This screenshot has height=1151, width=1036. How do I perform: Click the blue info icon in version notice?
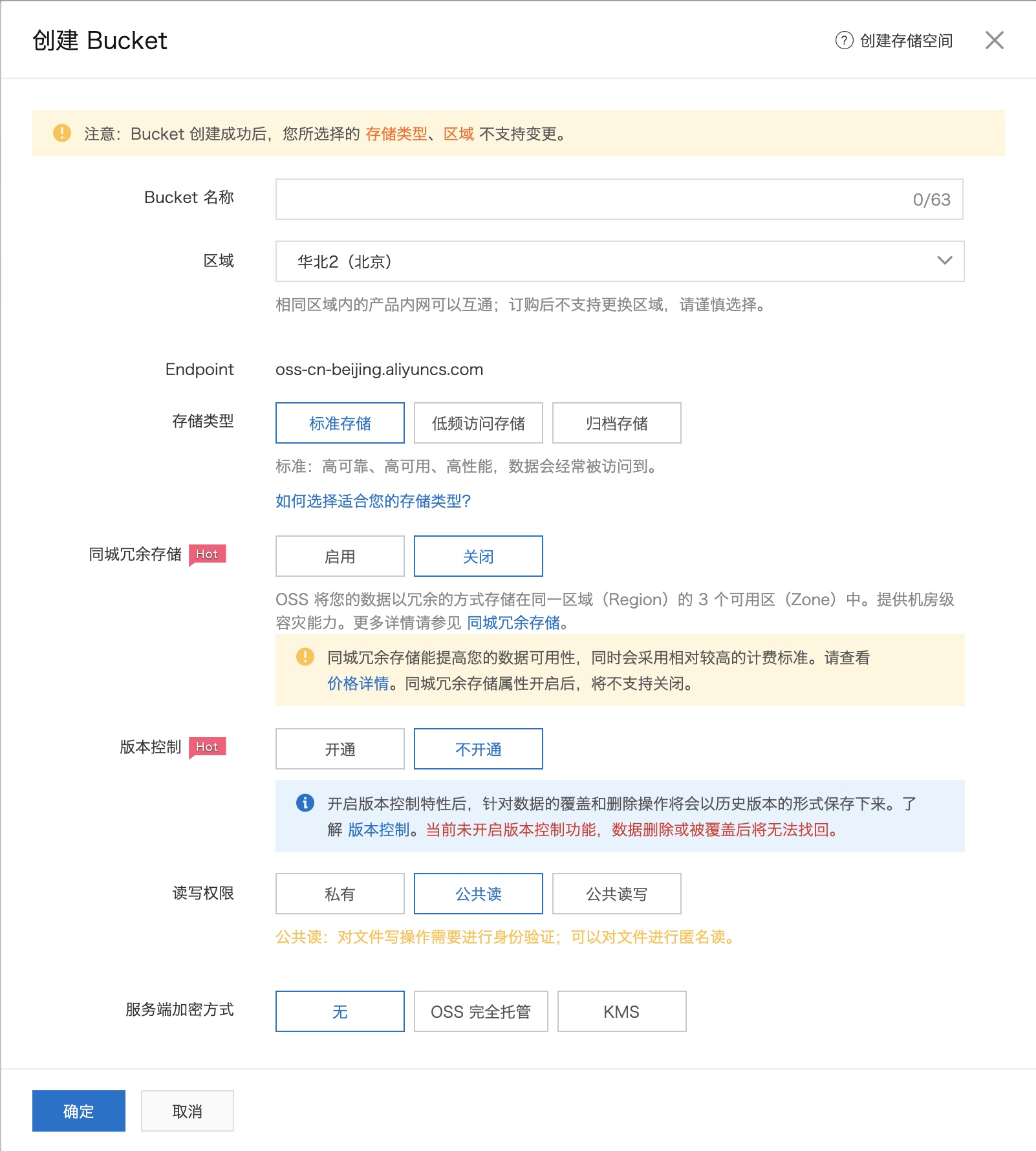click(305, 803)
